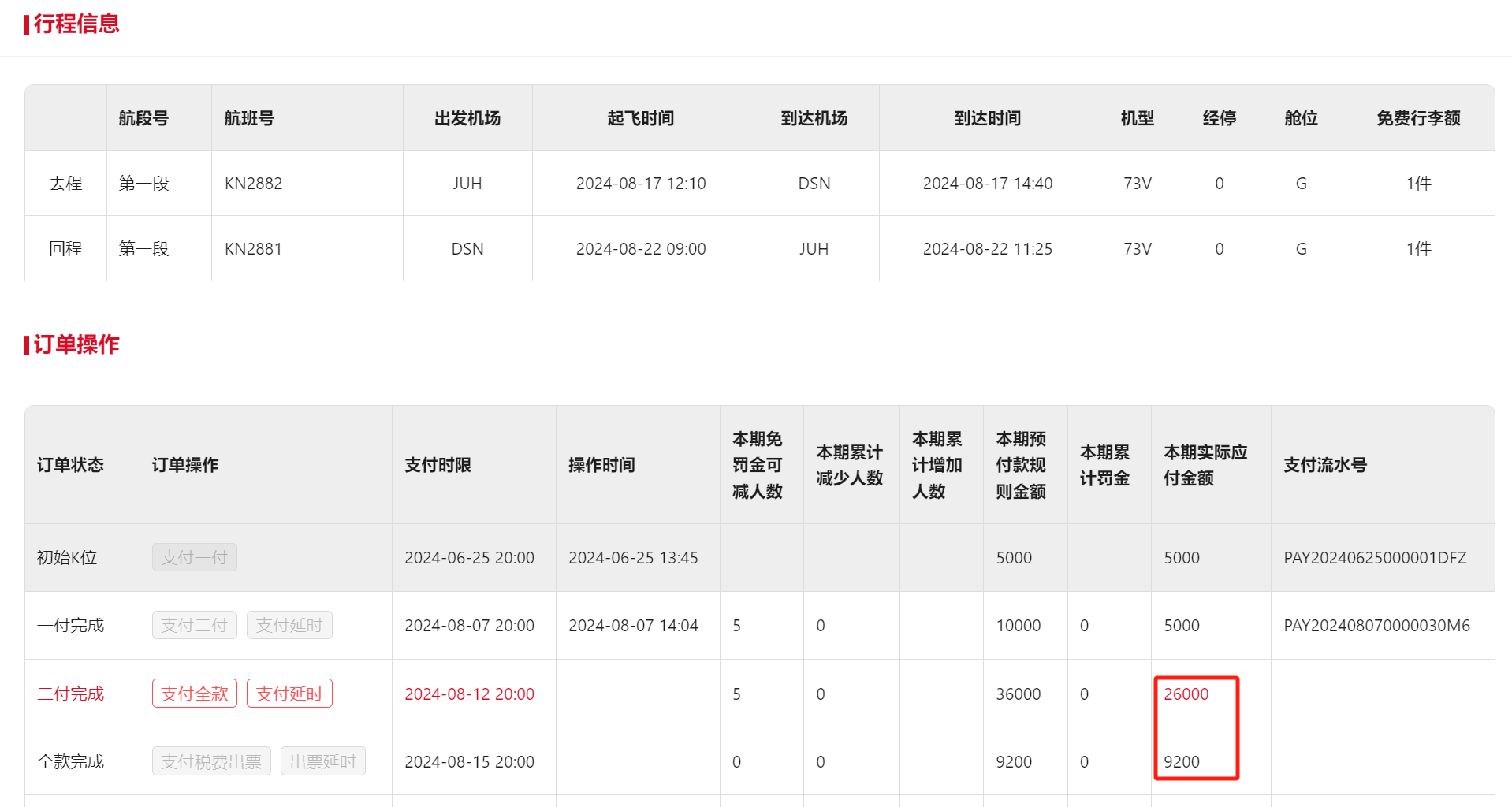The image size is (1512, 807).
Task: Click the greyed 支付一付 button
Action: click(194, 557)
